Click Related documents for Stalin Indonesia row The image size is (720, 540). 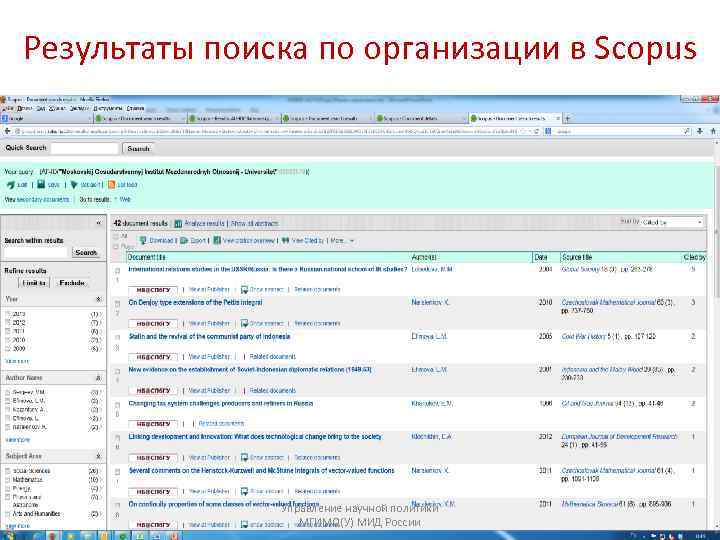pos(272,357)
